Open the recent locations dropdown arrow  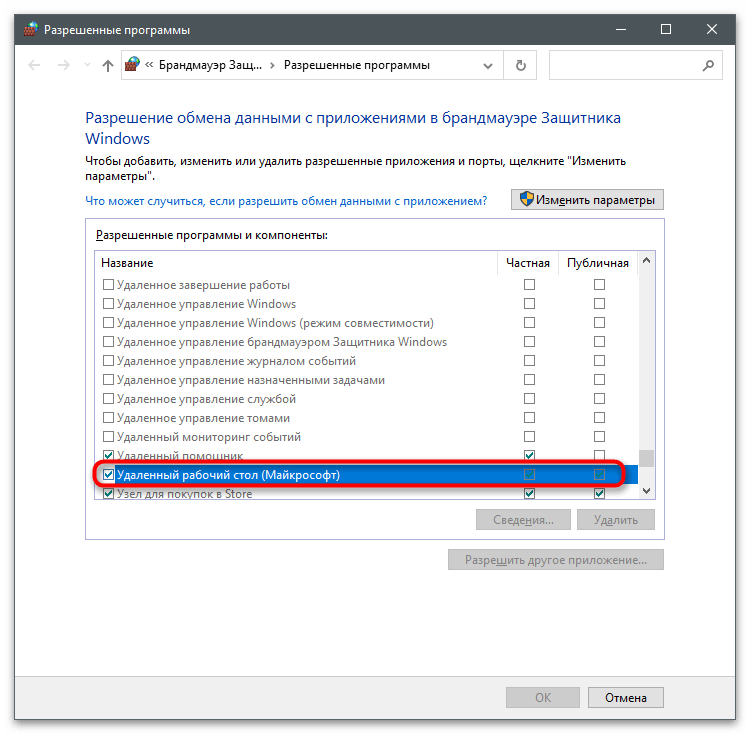pos(87,66)
